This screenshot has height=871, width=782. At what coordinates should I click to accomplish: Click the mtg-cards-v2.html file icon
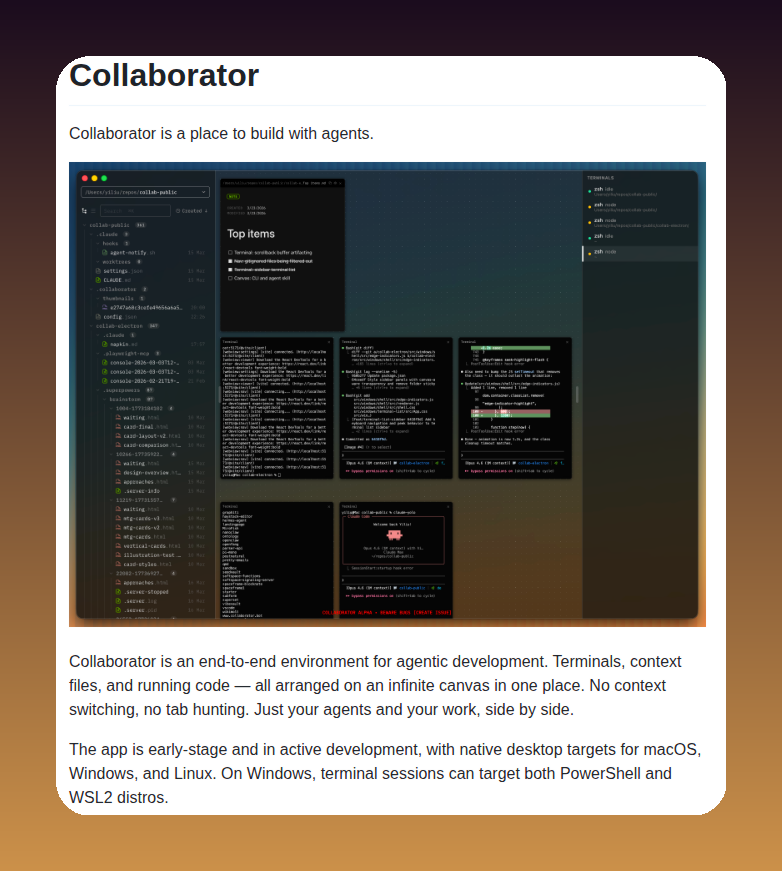pyautogui.click(x=118, y=527)
